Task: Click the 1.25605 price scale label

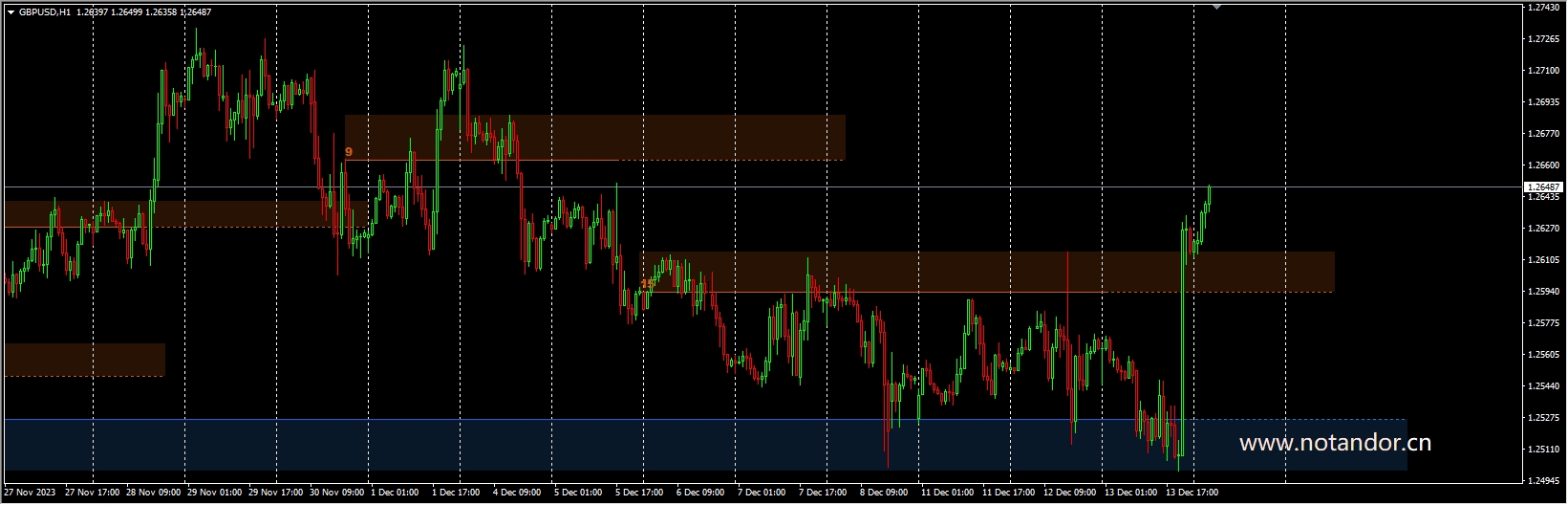Action: [1544, 355]
